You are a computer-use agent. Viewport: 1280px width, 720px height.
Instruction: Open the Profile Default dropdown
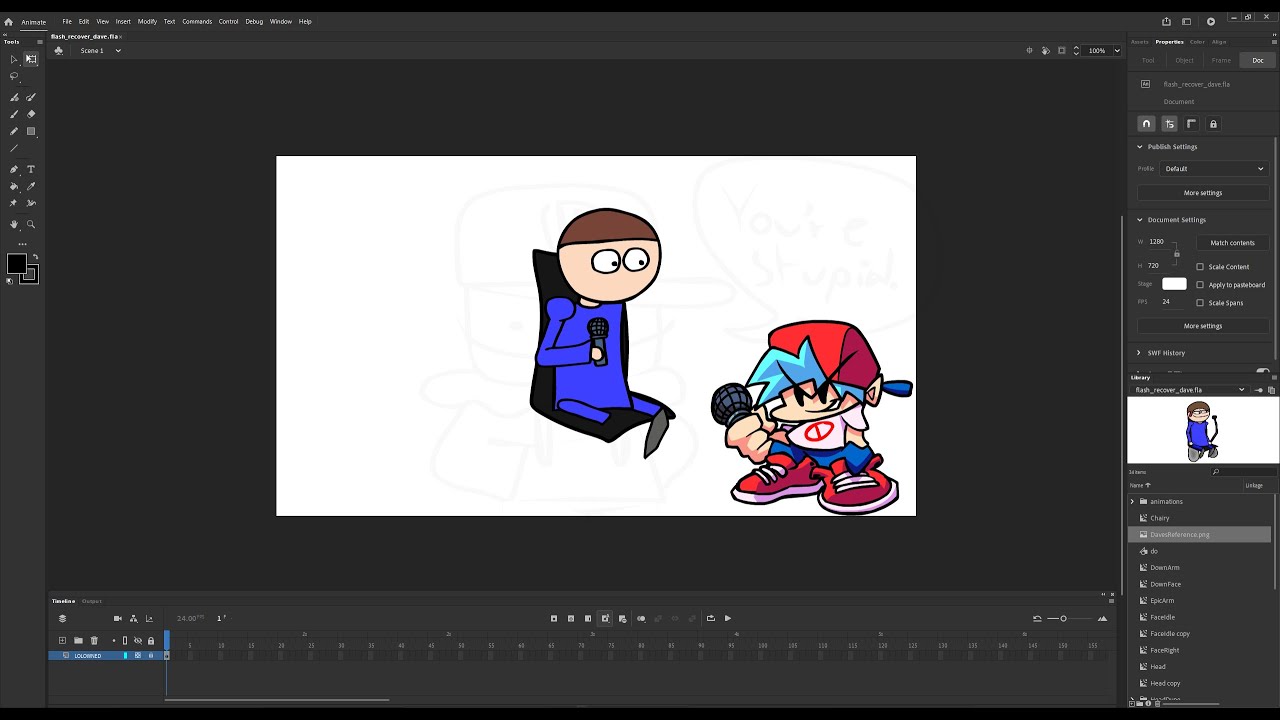[1214, 169]
